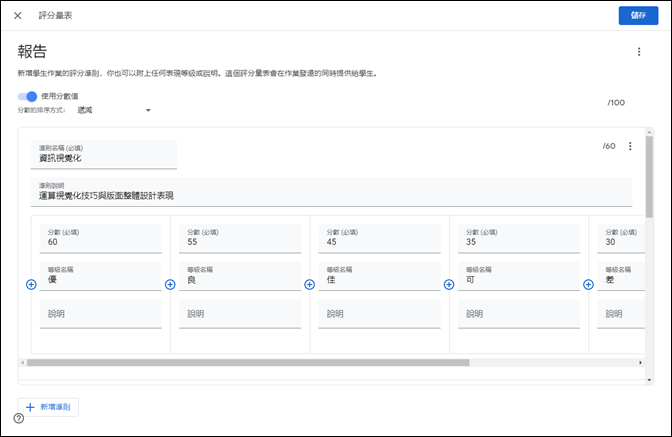672x437 pixels.
Task: Click the points field showing 30
Action: tap(621, 238)
